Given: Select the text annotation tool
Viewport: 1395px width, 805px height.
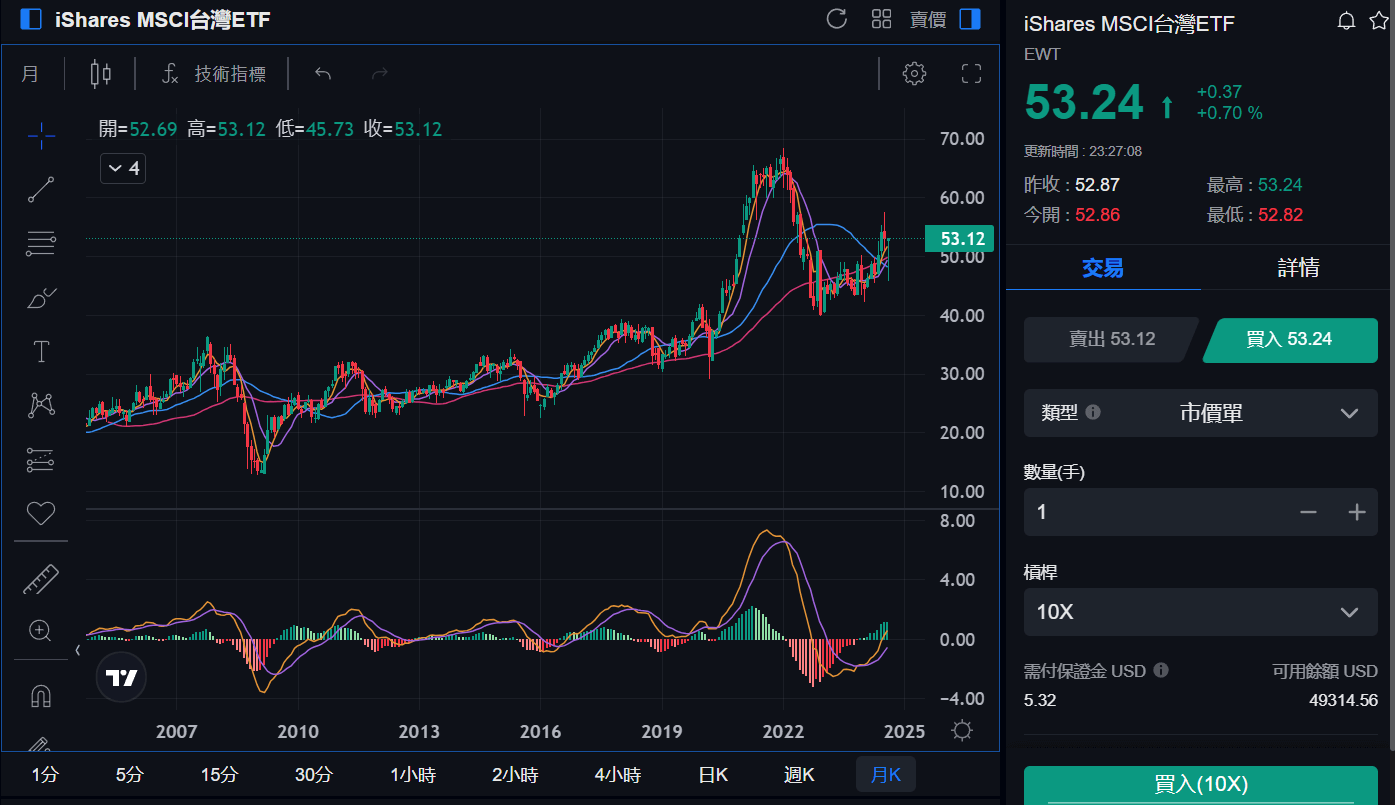Looking at the screenshot, I should [x=41, y=351].
